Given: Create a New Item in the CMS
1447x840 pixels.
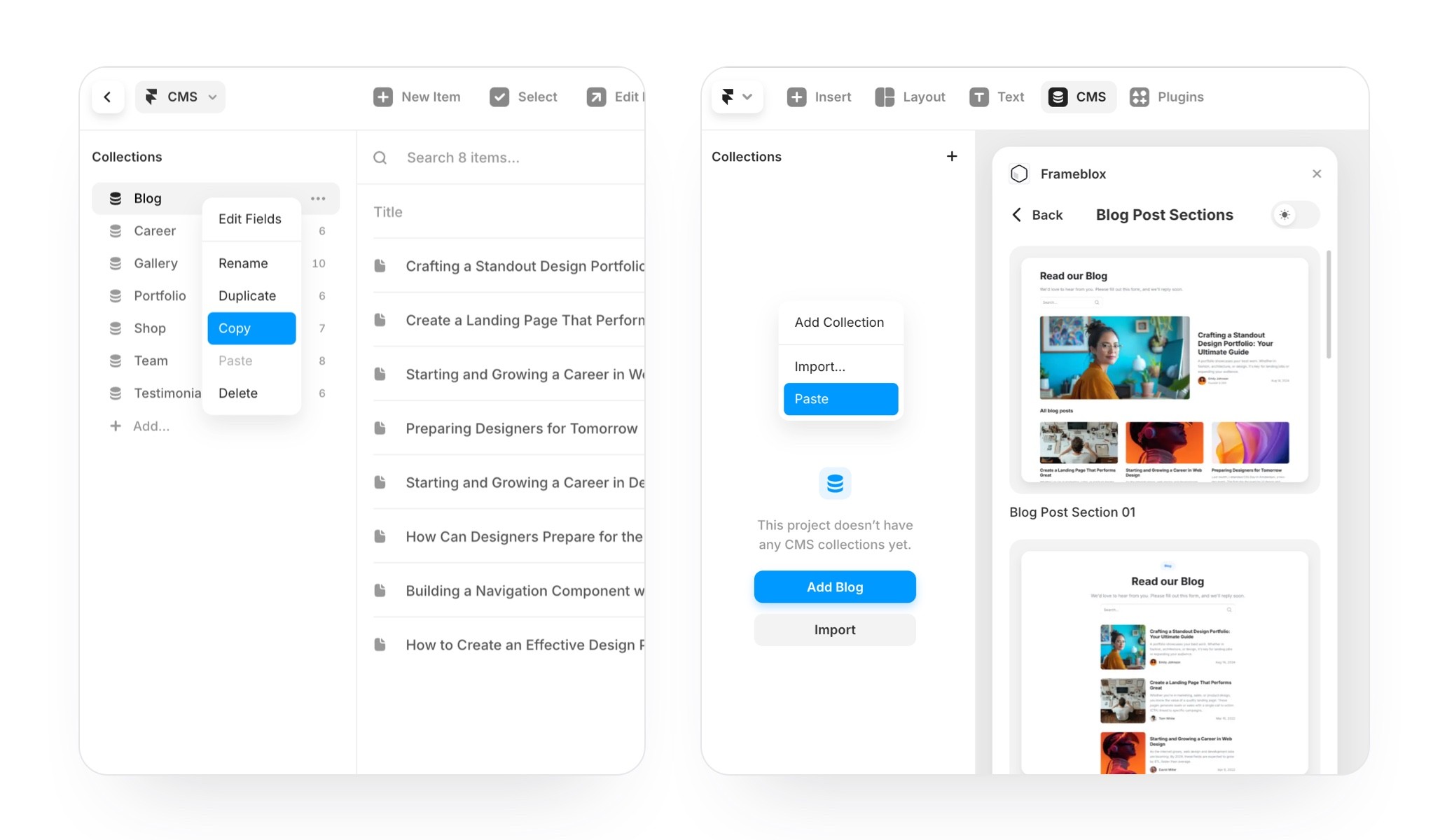Looking at the screenshot, I should coord(417,97).
